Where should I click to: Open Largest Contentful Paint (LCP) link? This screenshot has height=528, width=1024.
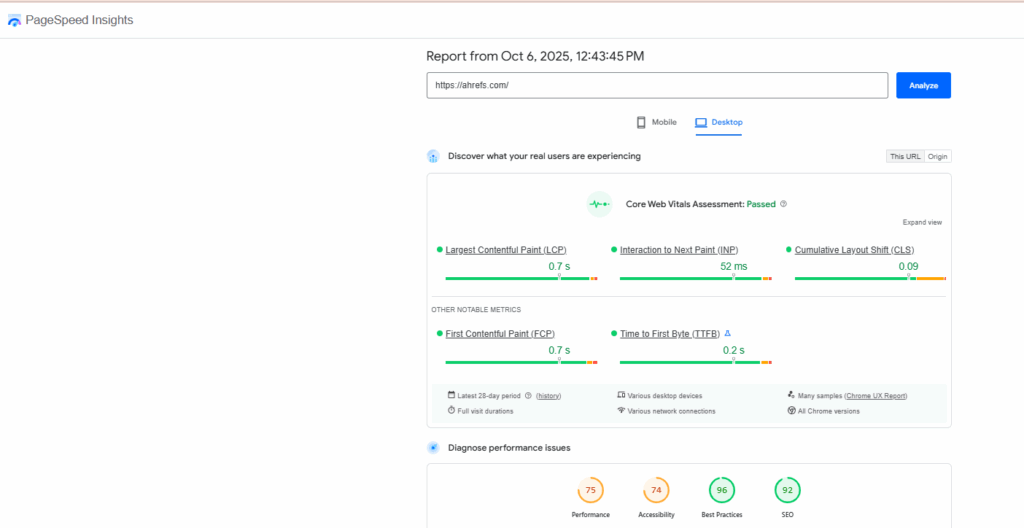(x=505, y=250)
